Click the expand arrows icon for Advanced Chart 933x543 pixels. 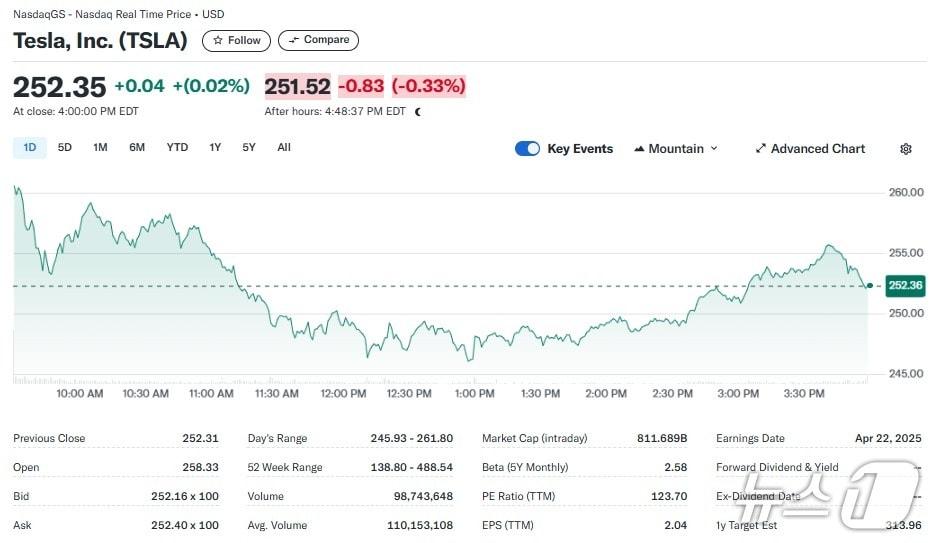coord(761,149)
